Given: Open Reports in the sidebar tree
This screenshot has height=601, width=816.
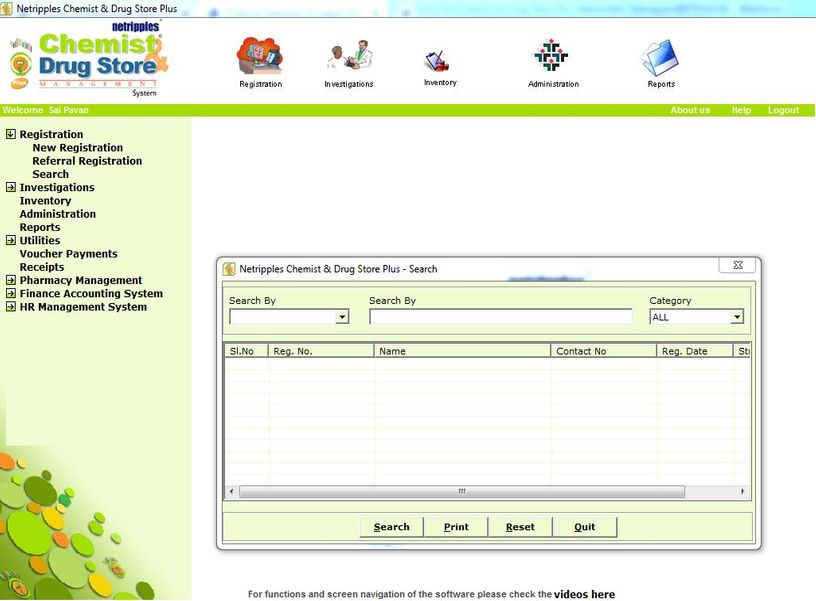Looking at the screenshot, I should pyautogui.click(x=40, y=227).
